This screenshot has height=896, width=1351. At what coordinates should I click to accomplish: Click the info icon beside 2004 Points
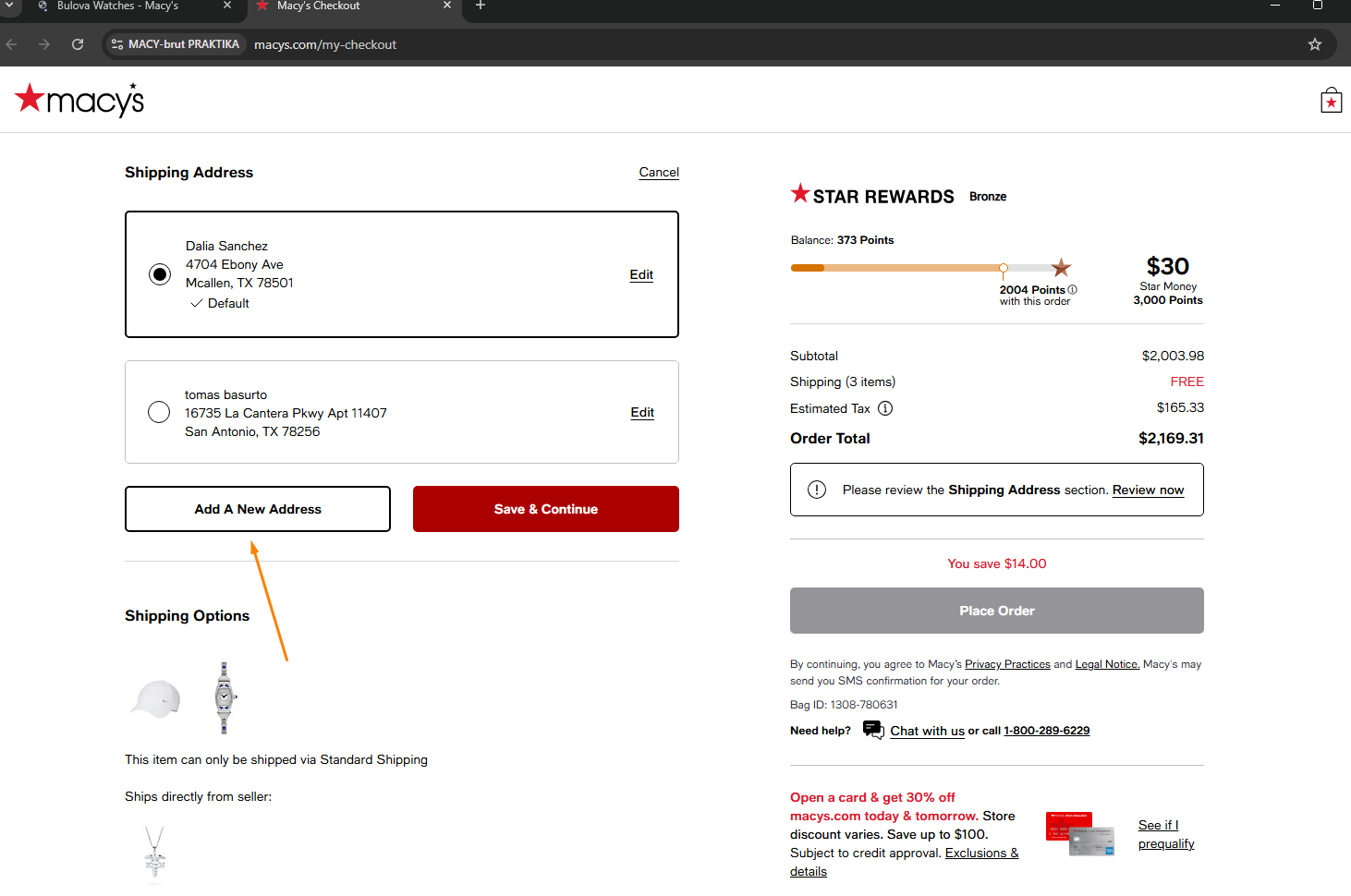pos(1072,290)
